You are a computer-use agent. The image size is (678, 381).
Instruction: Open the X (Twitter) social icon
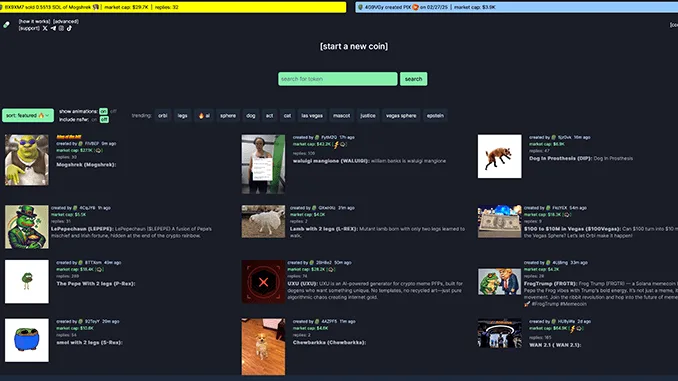[45, 28]
